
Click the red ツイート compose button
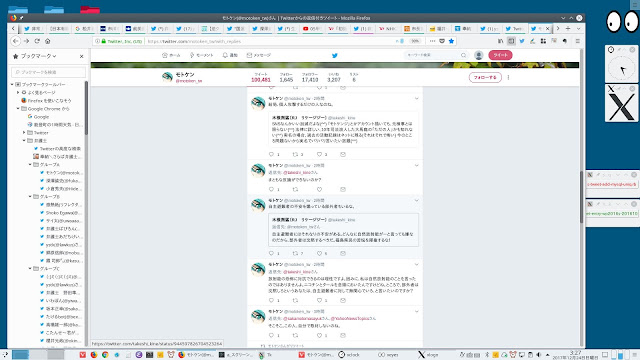click(500, 55)
